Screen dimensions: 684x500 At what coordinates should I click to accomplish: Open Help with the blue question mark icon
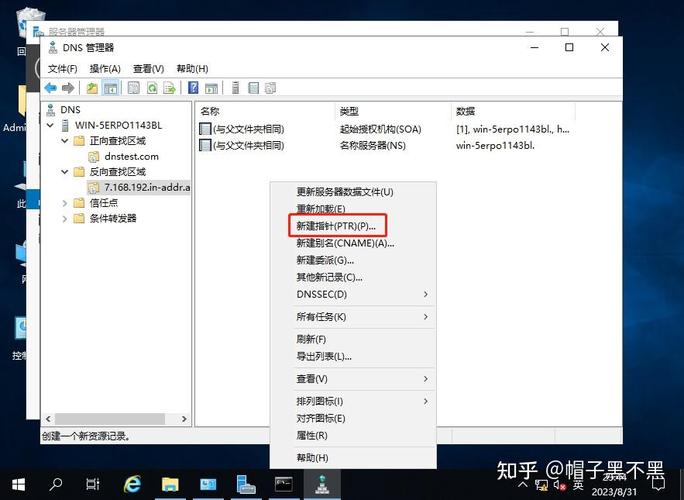pyautogui.click(x=193, y=88)
